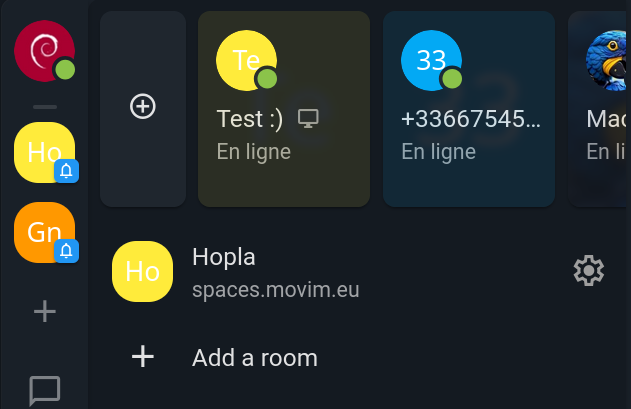Click the yellow Te contact avatar
Image resolution: width=631 pixels, height=409 pixels.
coord(246,60)
